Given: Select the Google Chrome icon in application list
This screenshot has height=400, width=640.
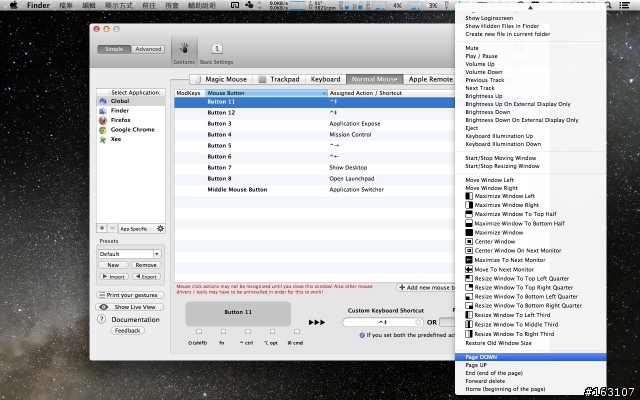Looking at the screenshot, I should coord(103,130).
